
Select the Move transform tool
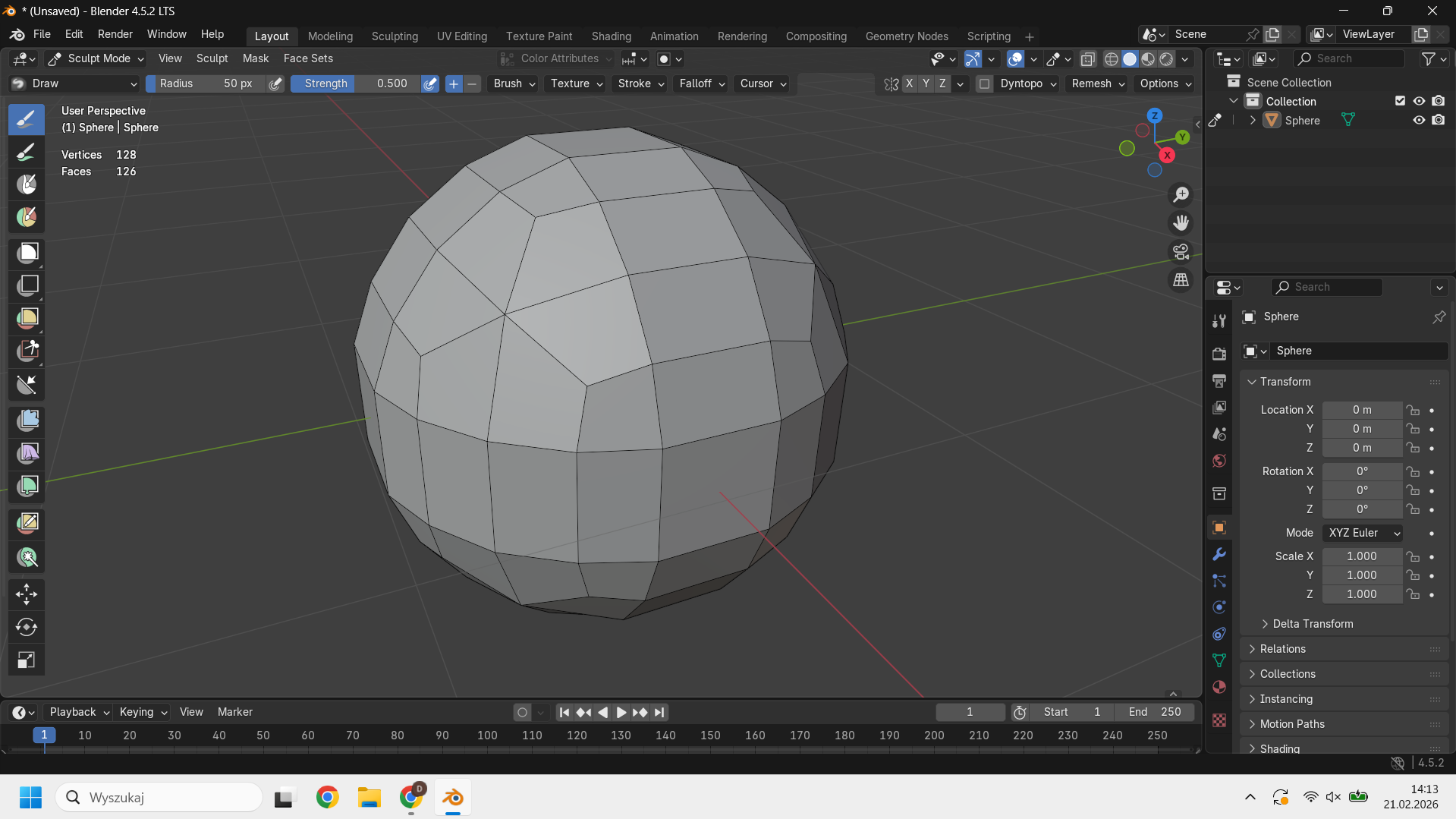point(27,594)
